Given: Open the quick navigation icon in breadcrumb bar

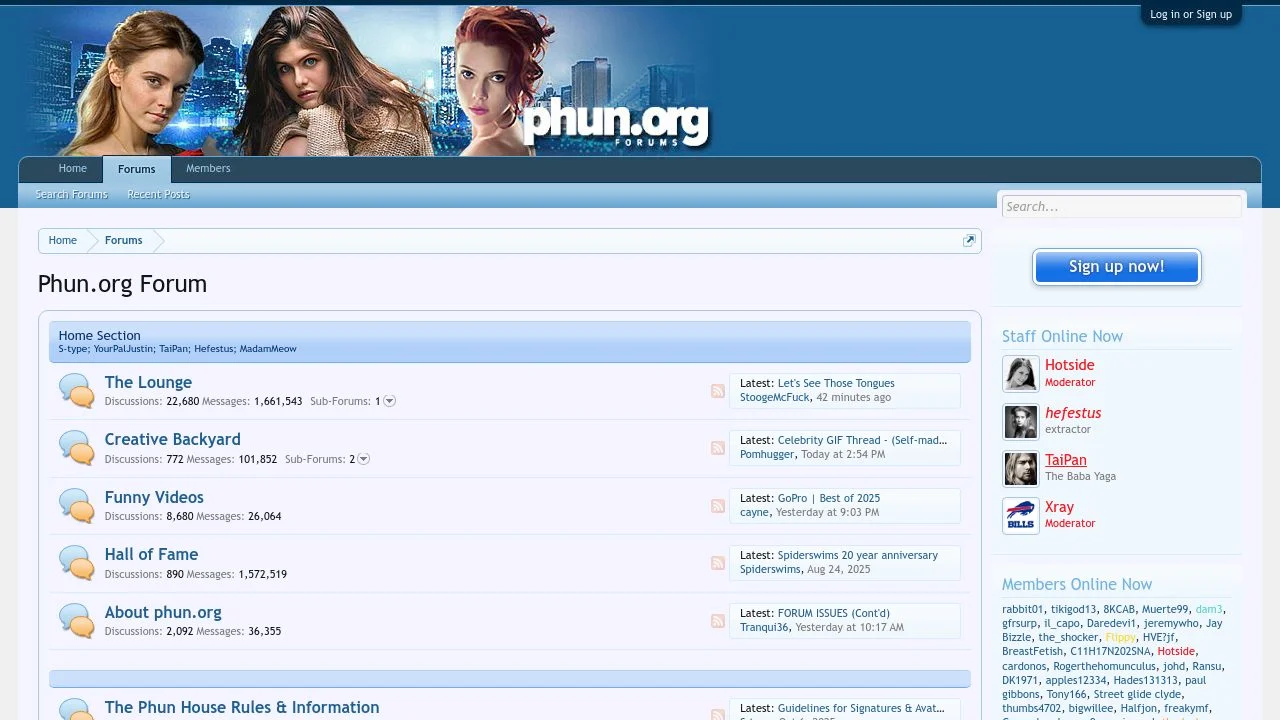Looking at the screenshot, I should tap(968, 240).
